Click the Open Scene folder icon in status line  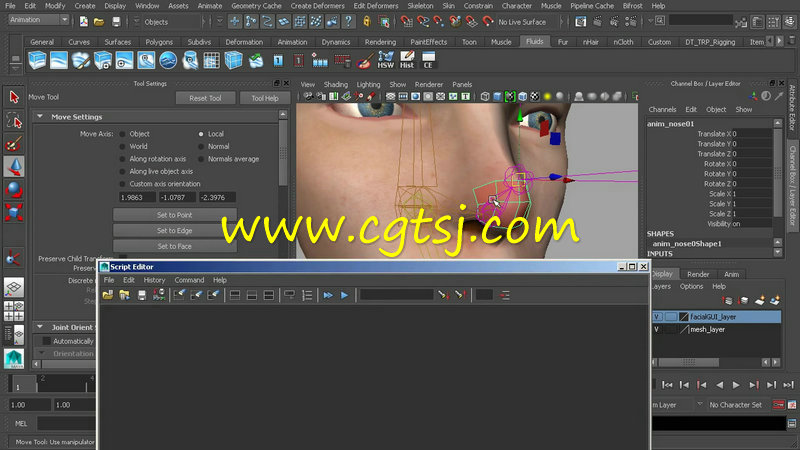(x=99, y=22)
